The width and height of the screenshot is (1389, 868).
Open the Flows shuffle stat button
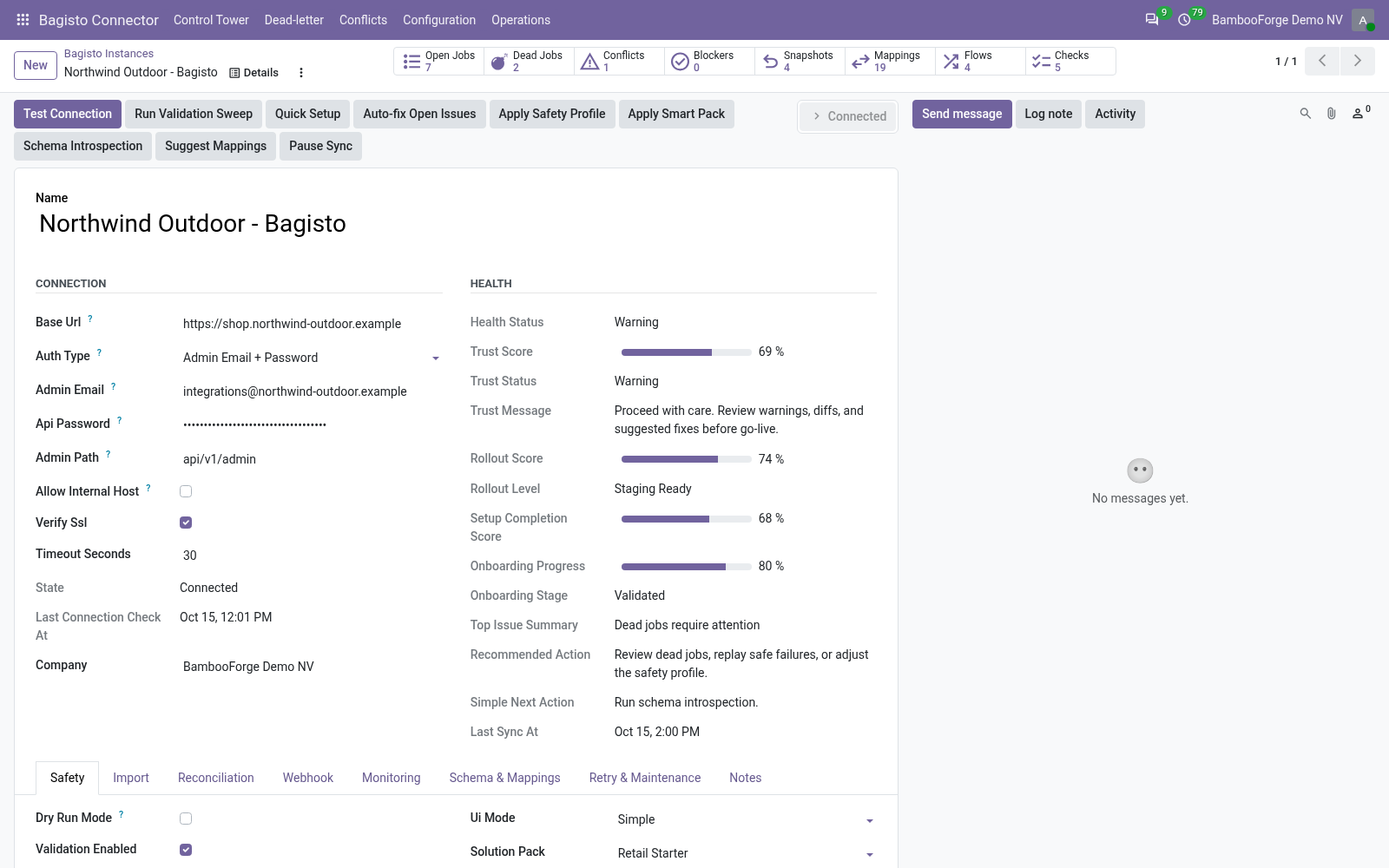pos(981,61)
